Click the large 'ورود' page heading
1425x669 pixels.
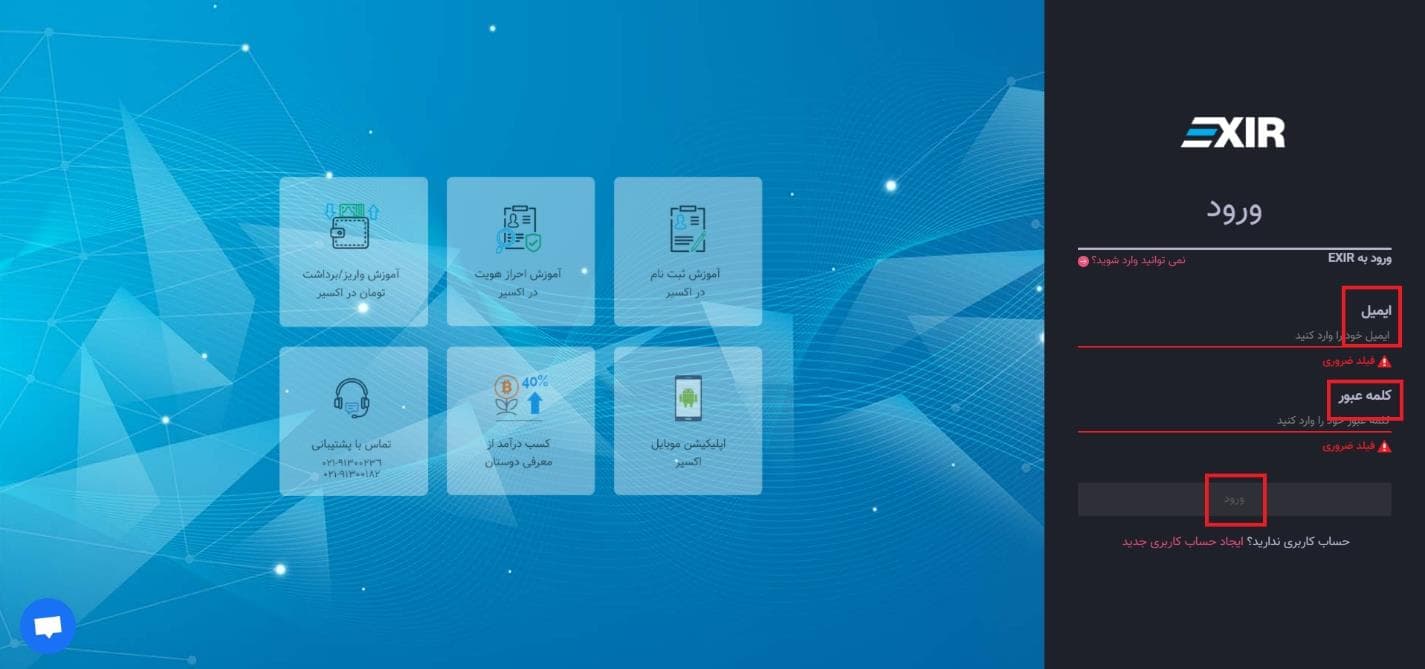tap(1234, 209)
